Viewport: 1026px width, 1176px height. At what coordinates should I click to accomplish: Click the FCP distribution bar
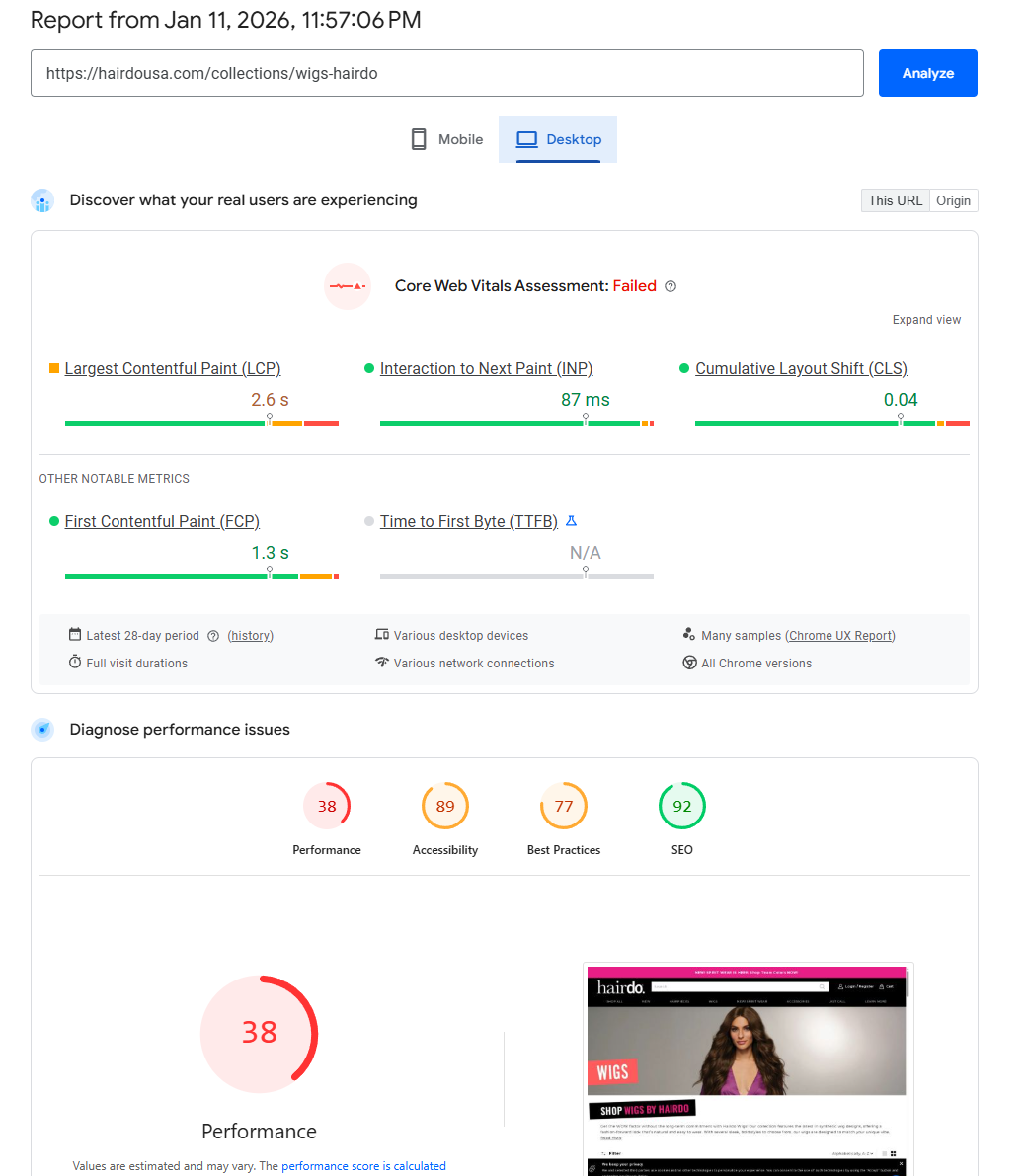pos(201,576)
